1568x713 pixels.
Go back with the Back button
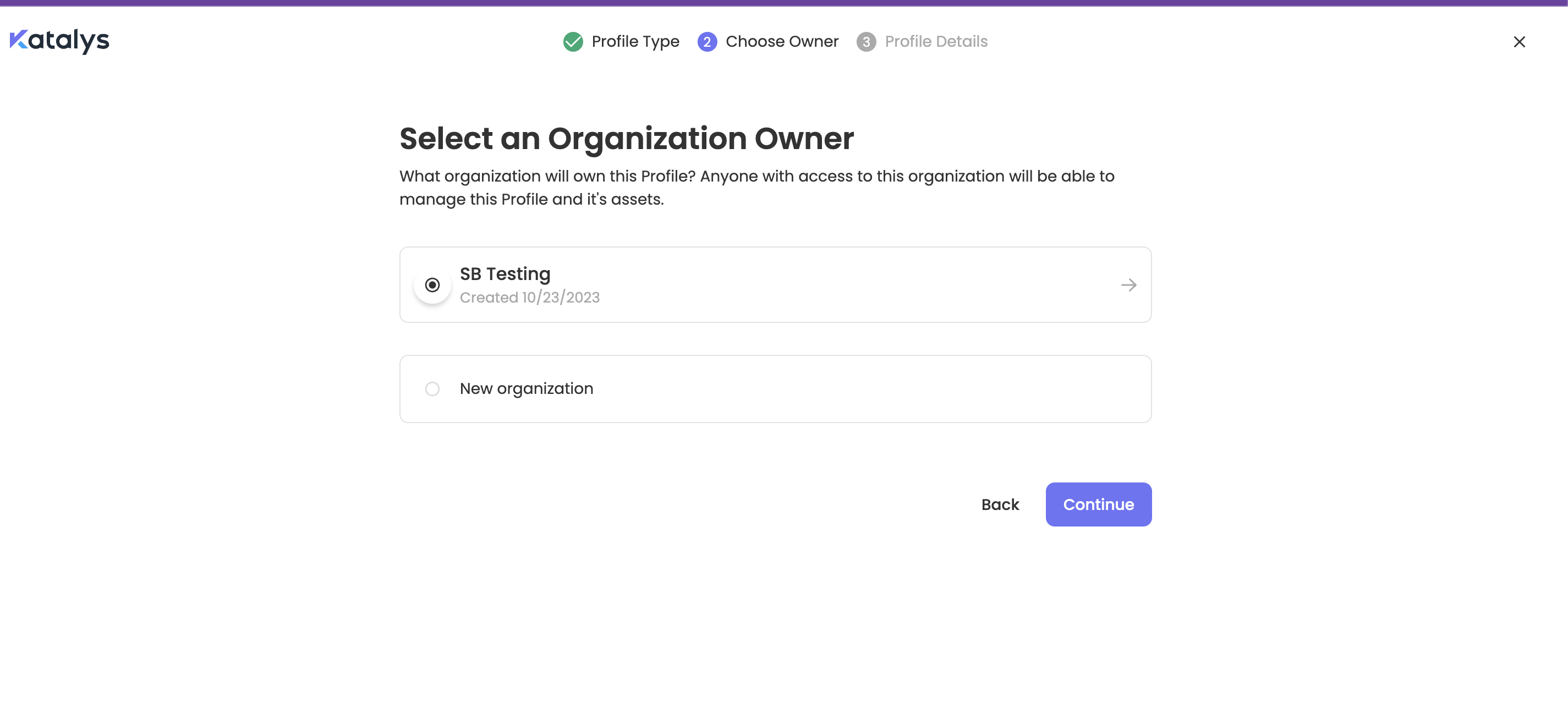coord(1000,504)
